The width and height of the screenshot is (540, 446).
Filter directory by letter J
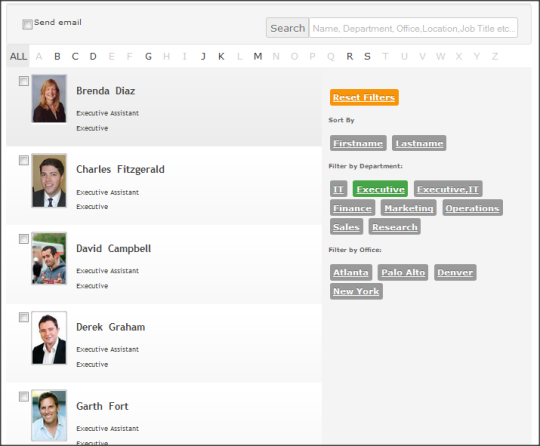[x=203, y=56]
